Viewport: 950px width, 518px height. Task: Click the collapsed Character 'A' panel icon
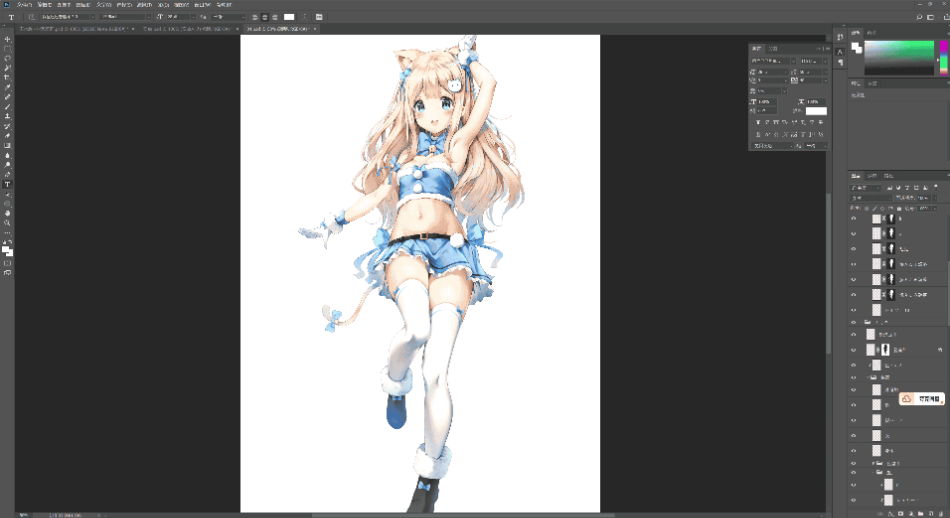[x=840, y=52]
